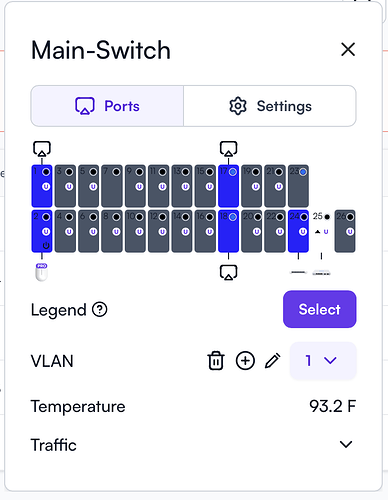Open the Legend help question mark
The width and height of the screenshot is (388, 500).
100,309
